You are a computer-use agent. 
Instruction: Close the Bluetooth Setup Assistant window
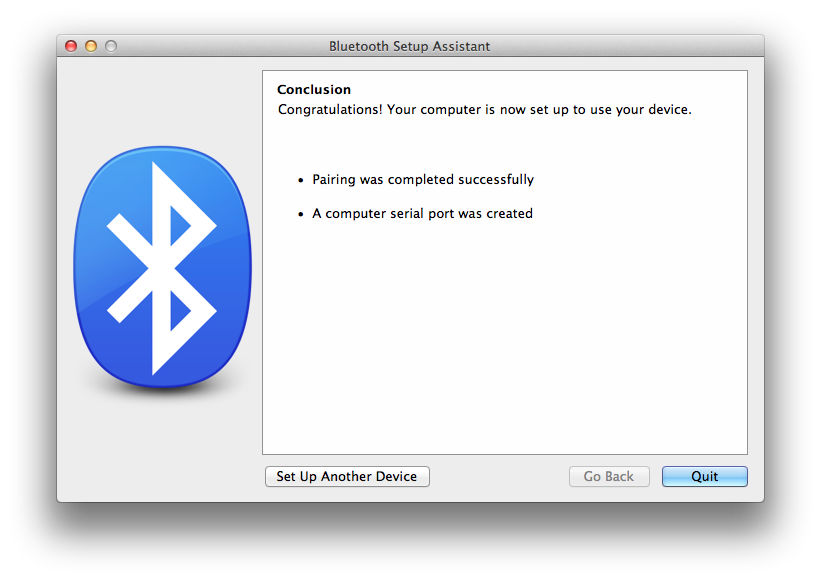click(x=71, y=46)
